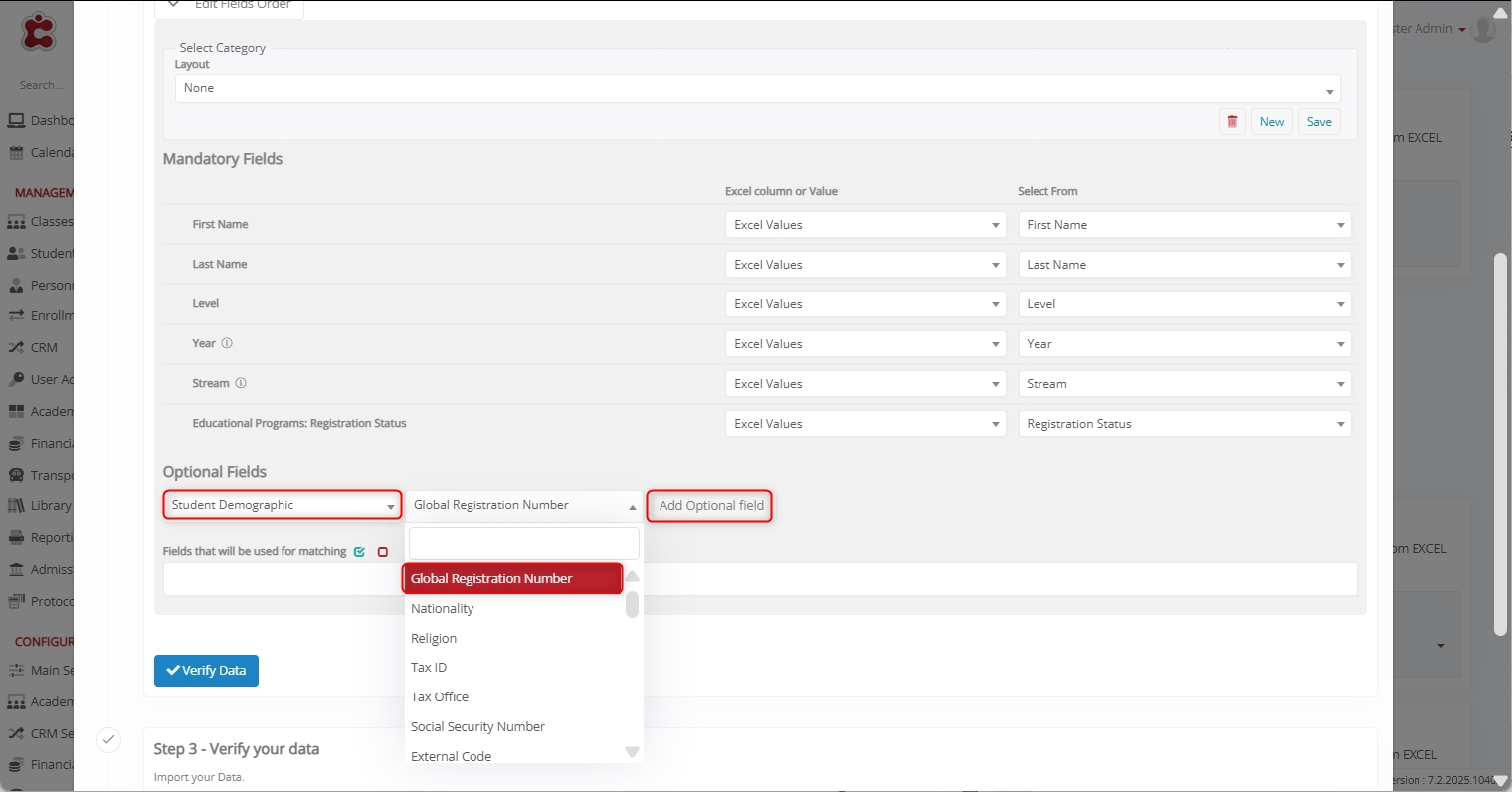Open the Layout dropdown showing None
Viewport: 1512px width, 792px height.
757,89
